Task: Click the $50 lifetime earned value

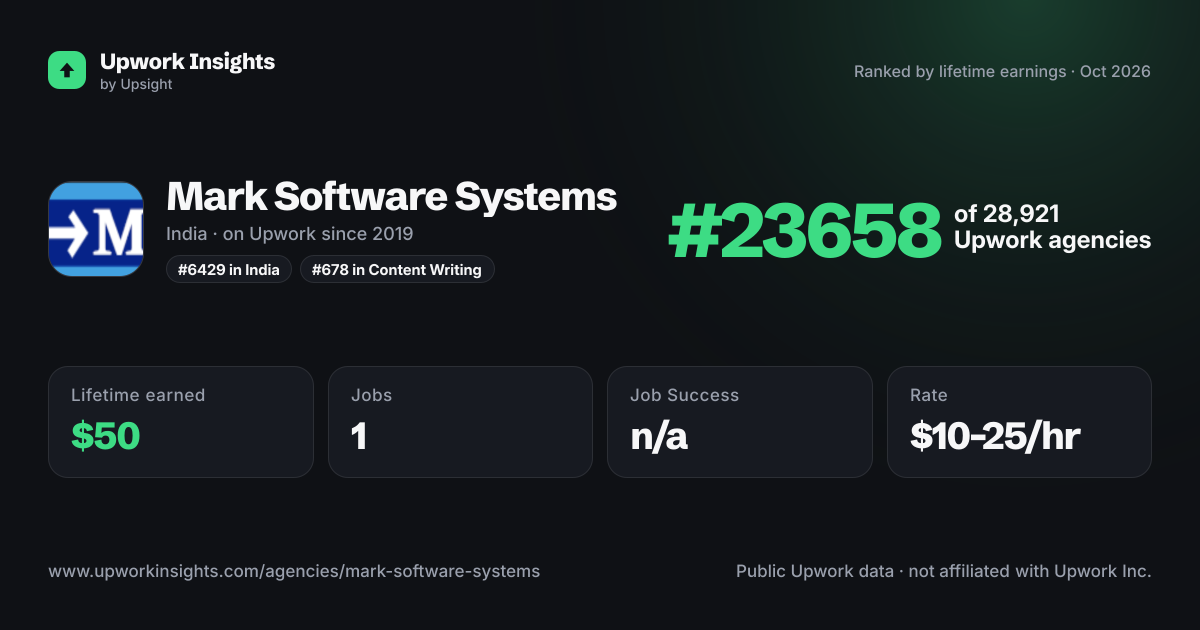Action: (105, 436)
